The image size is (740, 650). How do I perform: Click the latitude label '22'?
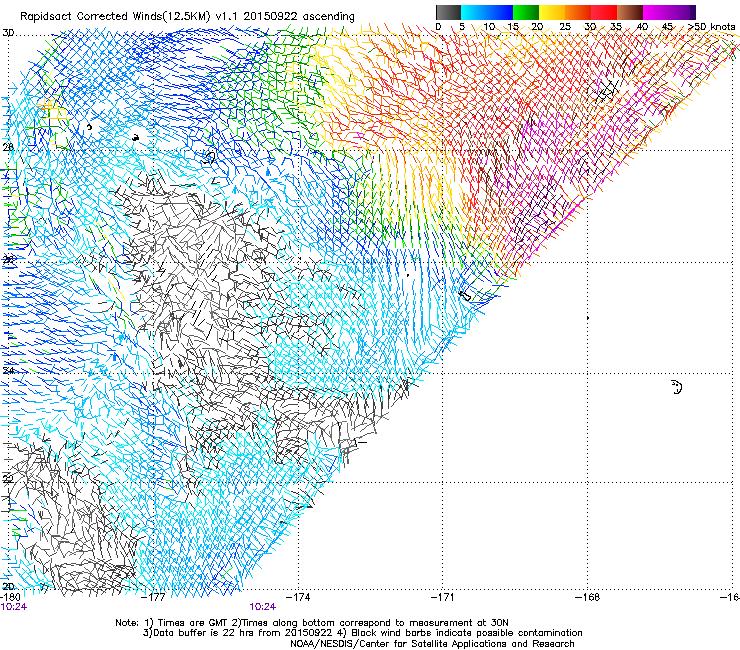(8, 479)
